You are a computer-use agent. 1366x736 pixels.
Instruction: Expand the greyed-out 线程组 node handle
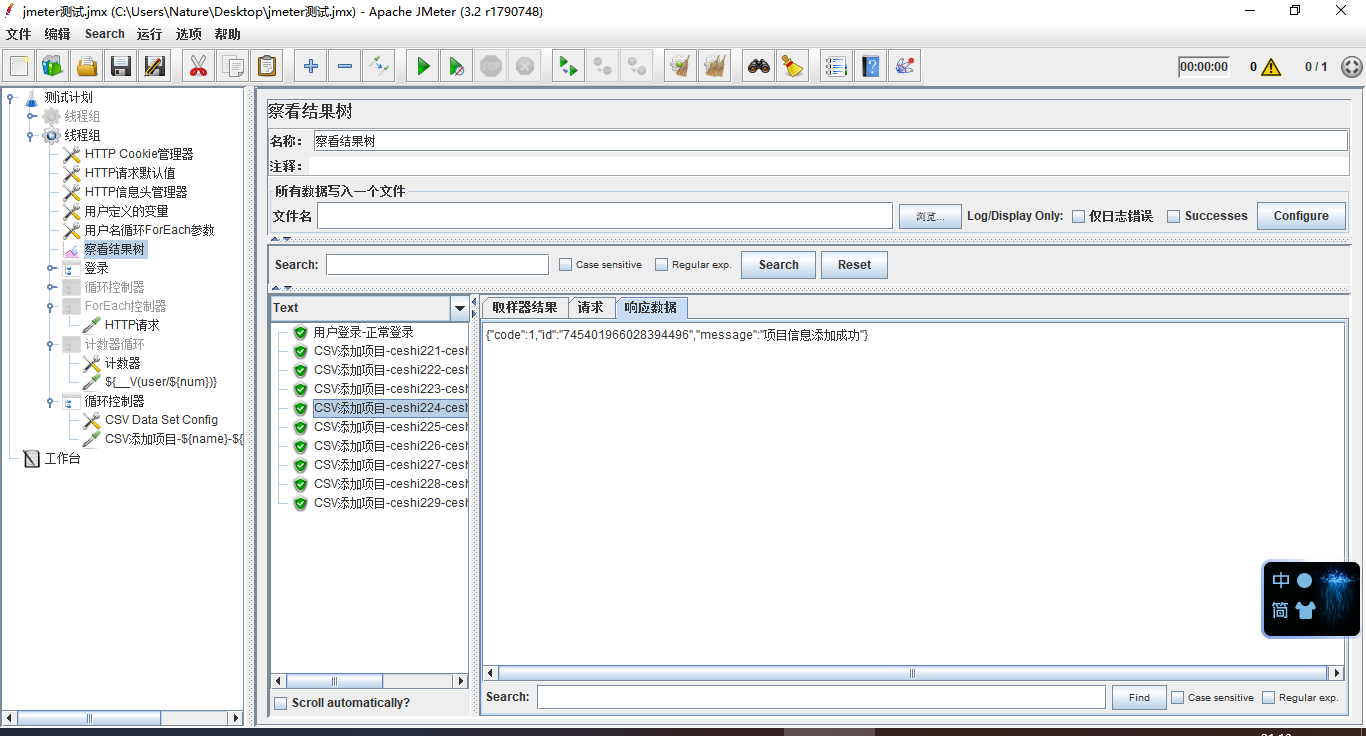31,117
